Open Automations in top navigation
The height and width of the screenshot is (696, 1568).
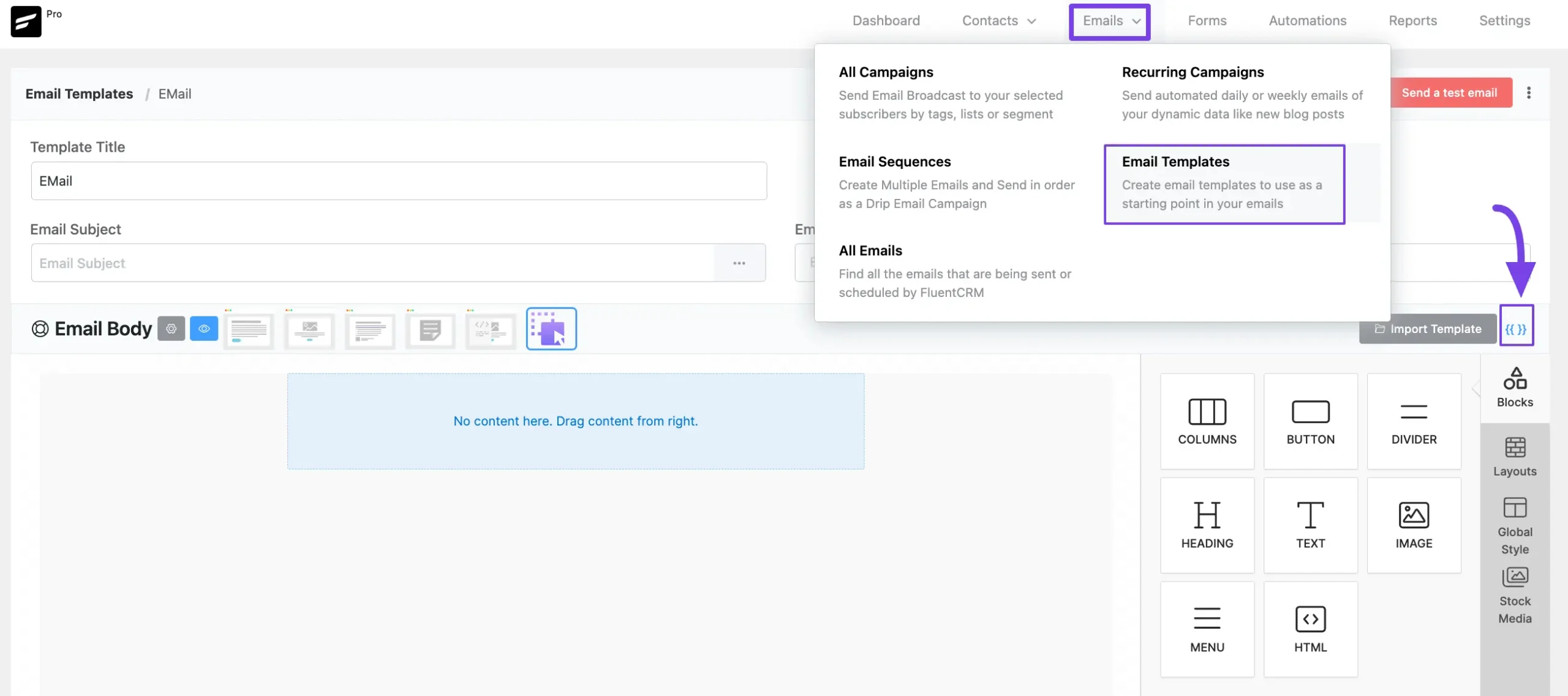pos(1307,21)
